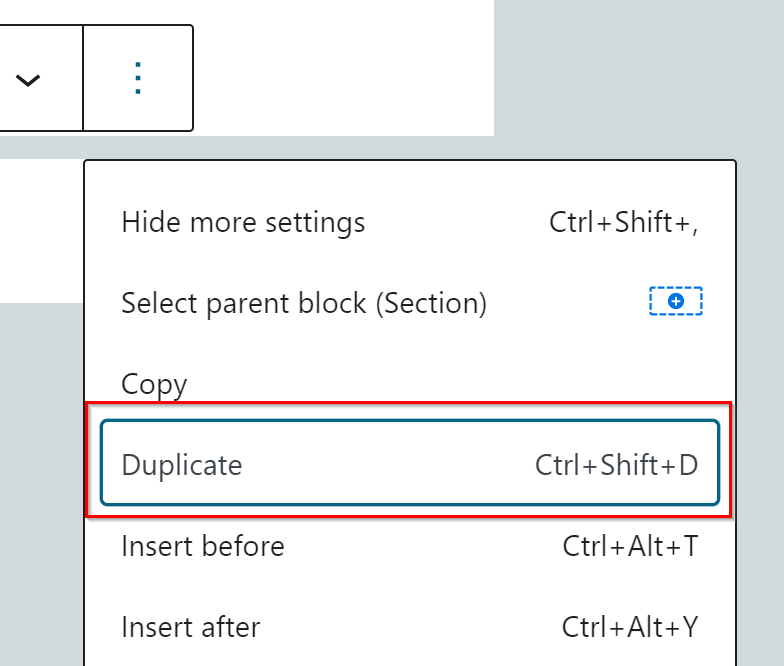The height and width of the screenshot is (666, 784).
Task: Click the Ctrl+Alt+T shortcut hint
Action: pyautogui.click(x=630, y=546)
